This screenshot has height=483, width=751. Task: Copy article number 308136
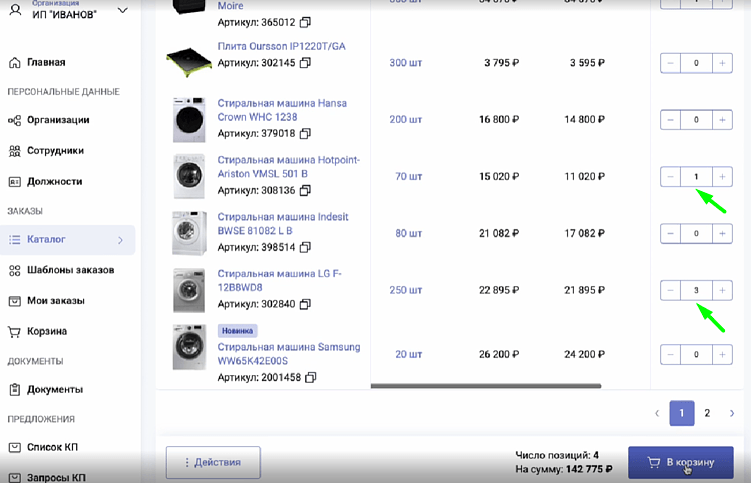click(305, 191)
